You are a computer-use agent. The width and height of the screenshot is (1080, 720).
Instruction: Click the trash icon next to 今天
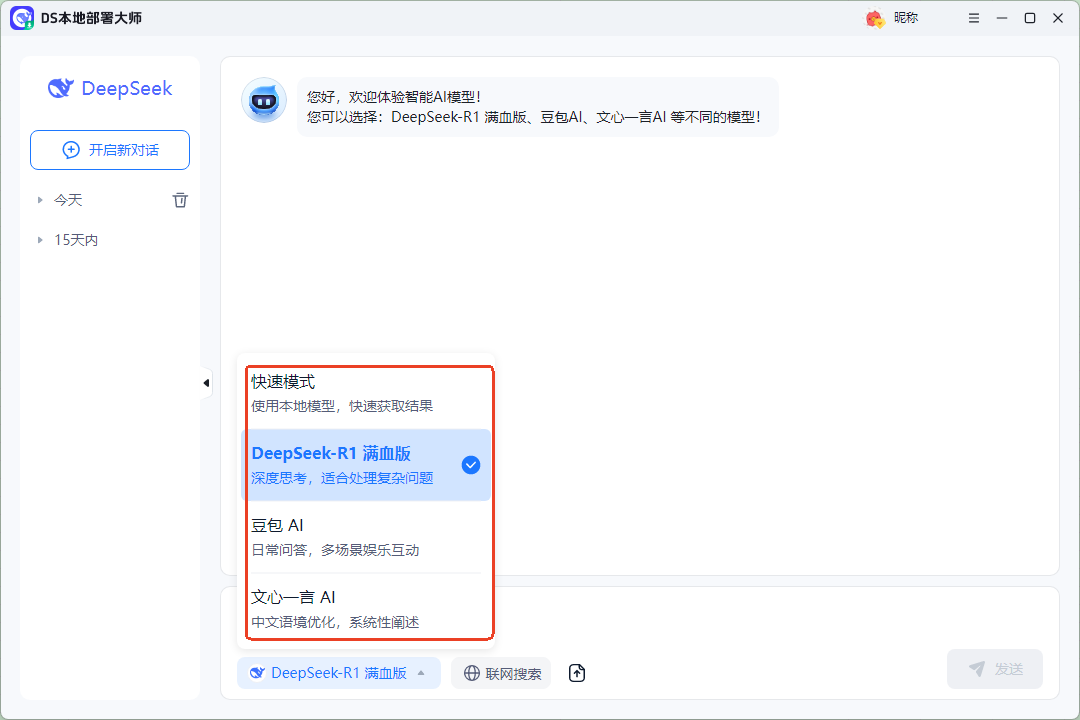(180, 200)
